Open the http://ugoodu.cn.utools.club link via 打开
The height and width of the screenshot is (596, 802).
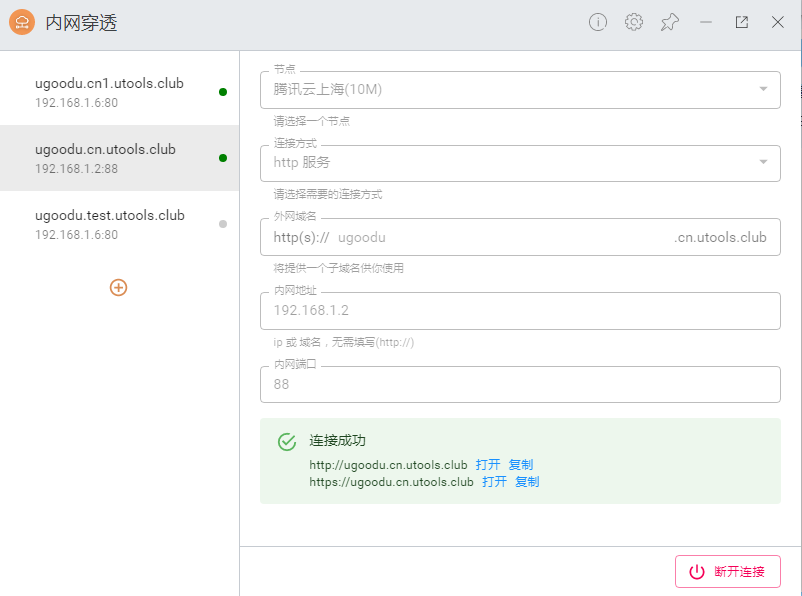[488, 465]
